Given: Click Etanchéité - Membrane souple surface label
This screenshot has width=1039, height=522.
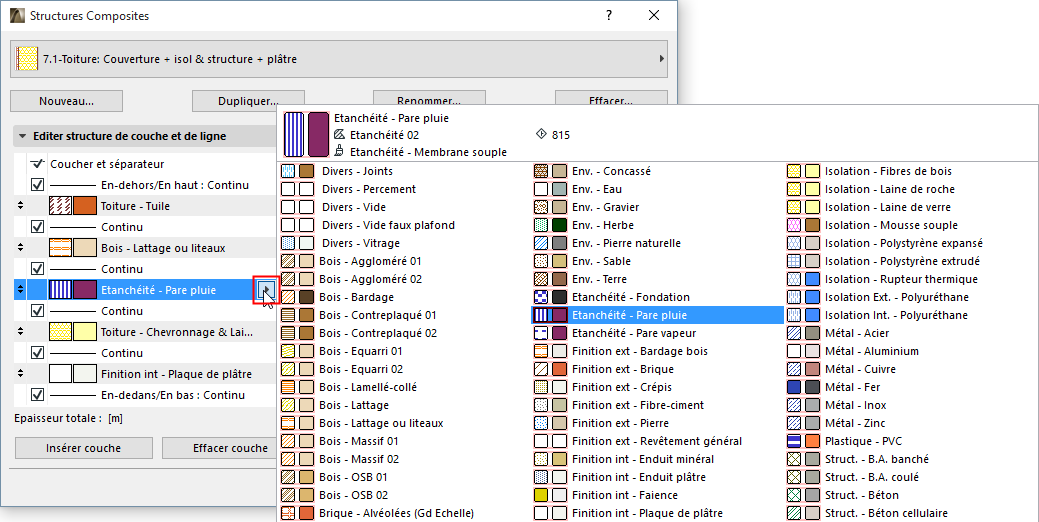Looking at the screenshot, I should [428, 152].
